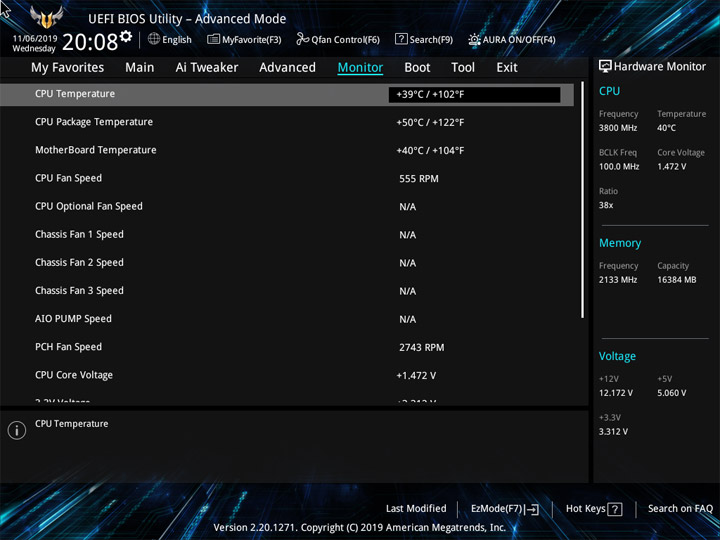Viewport: 720px width, 540px height.
Task: Select the CPU Fan Speed row
Action: click(x=287, y=178)
